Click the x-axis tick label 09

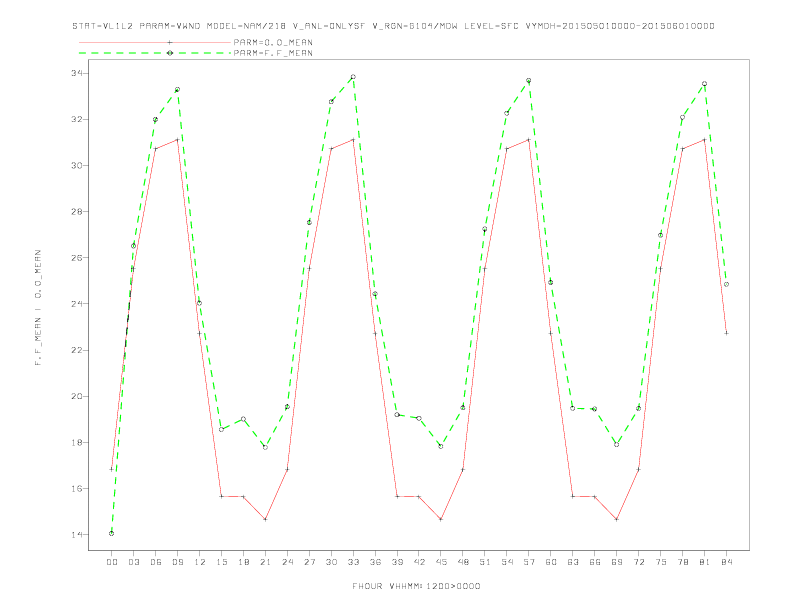[x=177, y=562]
